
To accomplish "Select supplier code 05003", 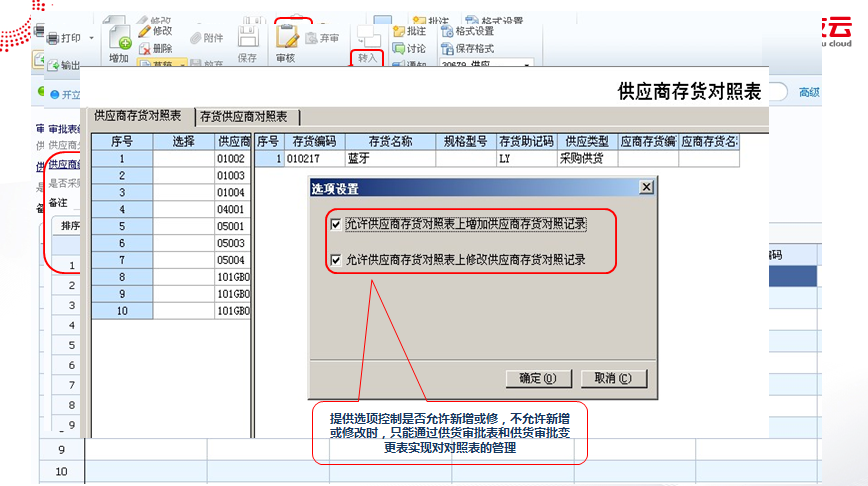I will (x=232, y=243).
